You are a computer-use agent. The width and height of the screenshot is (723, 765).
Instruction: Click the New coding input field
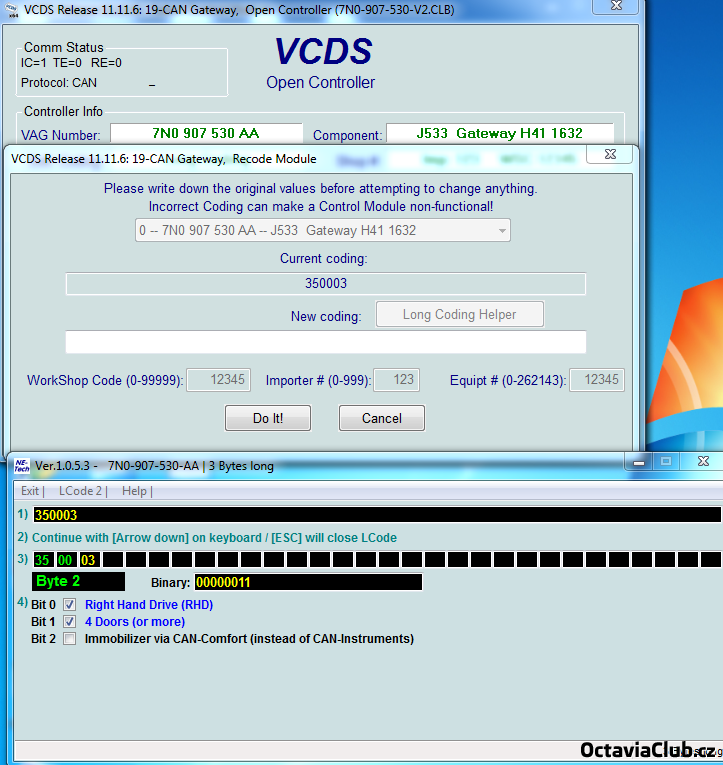click(325, 343)
